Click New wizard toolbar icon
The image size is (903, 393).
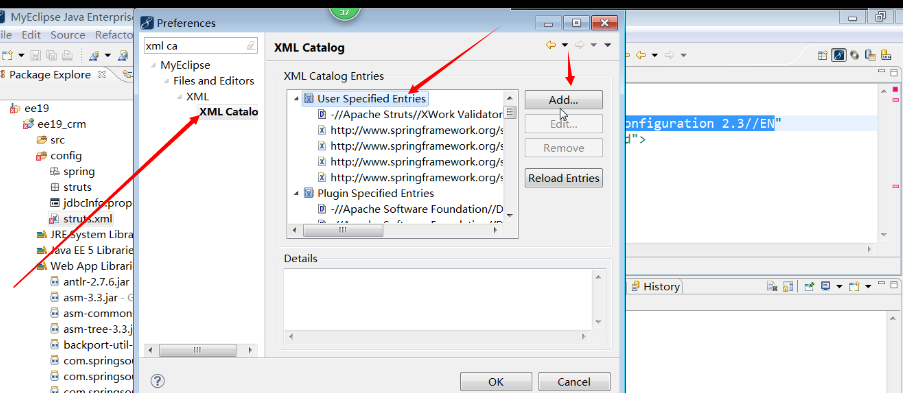(8, 55)
